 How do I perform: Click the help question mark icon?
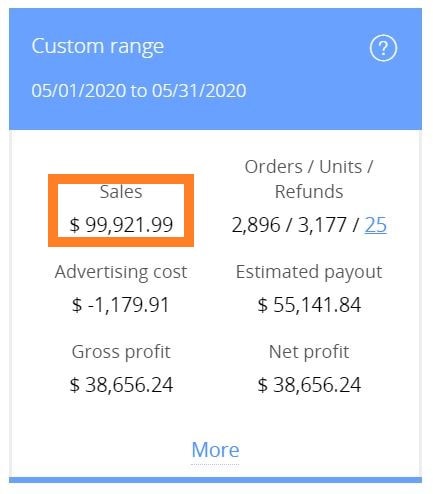[383, 48]
